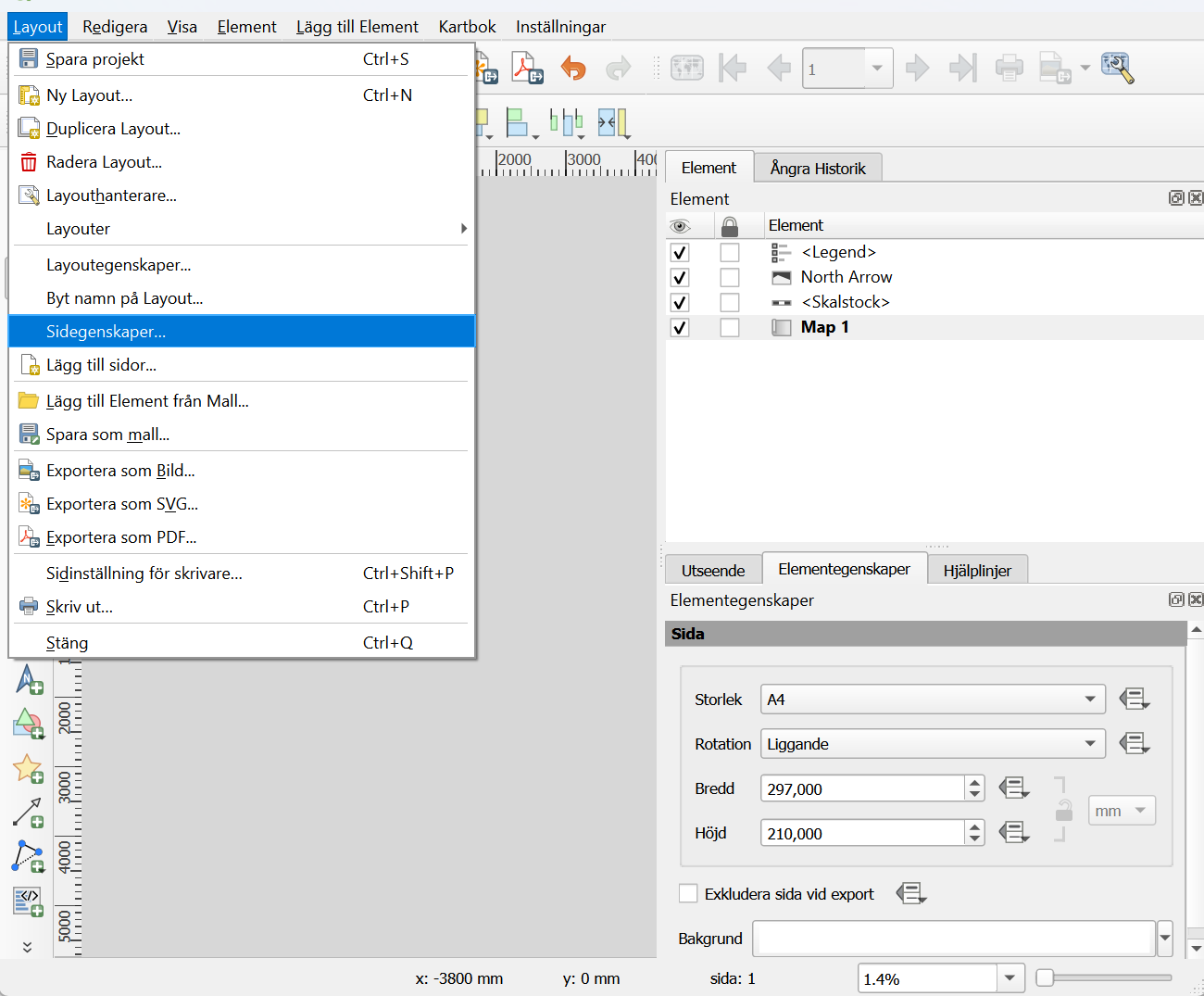Screen dimensions: 1204x996
Task: Jump to last atlas feature icon
Action: [x=963, y=68]
